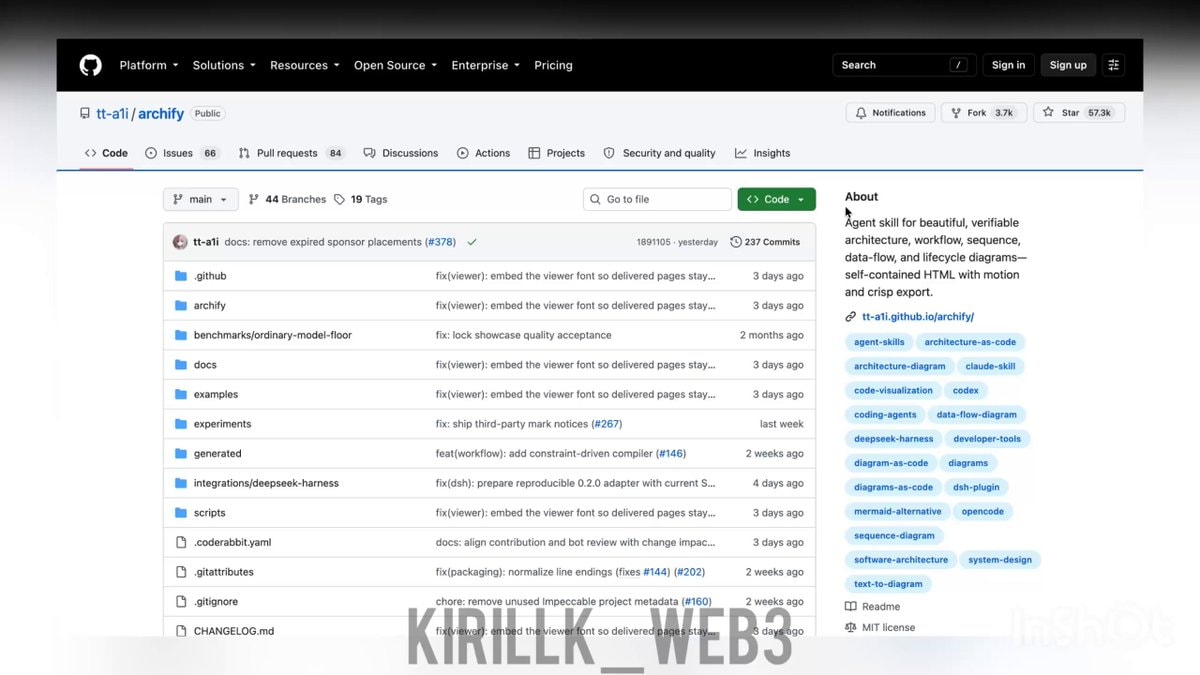Expand the Open Source menu

click(x=396, y=65)
